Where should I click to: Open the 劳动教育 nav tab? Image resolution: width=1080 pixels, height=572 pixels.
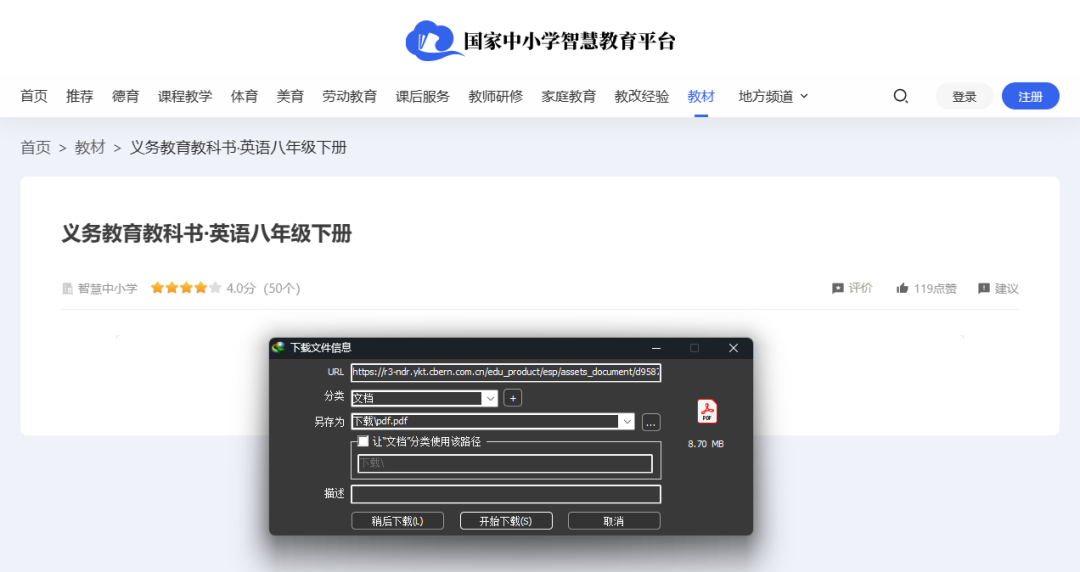point(349,96)
